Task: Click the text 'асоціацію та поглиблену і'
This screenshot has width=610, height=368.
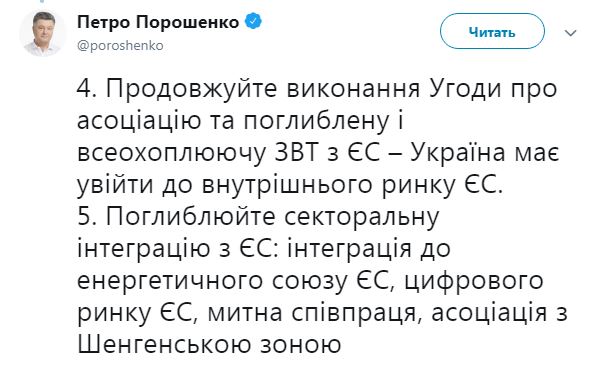Action: point(240,122)
